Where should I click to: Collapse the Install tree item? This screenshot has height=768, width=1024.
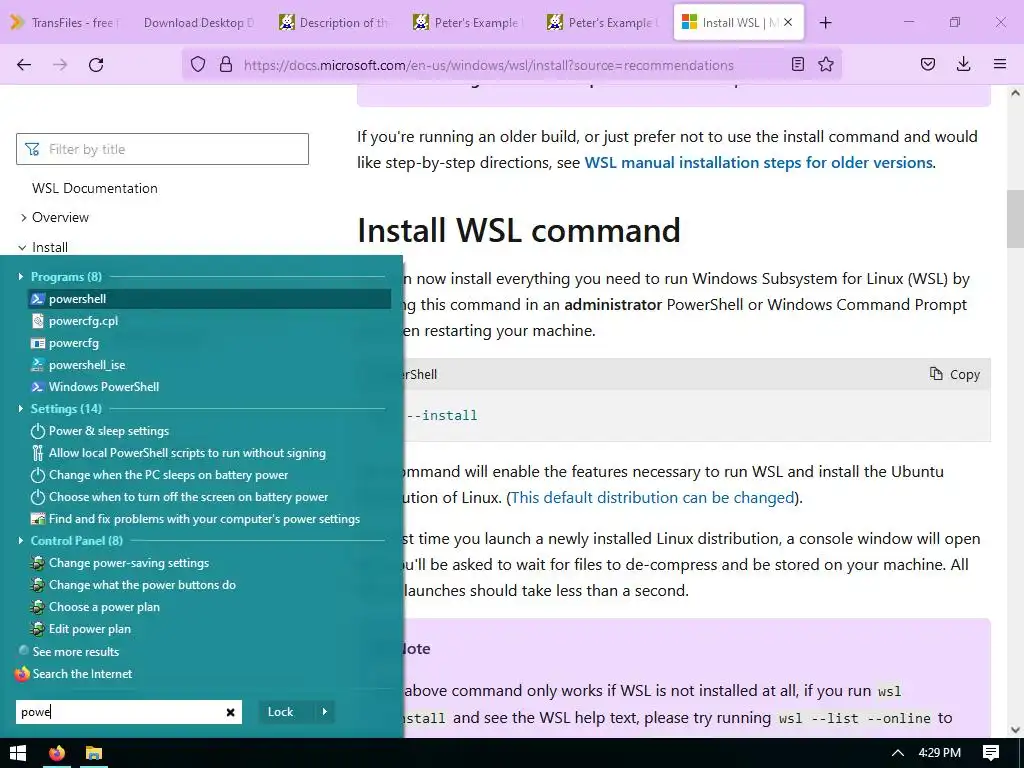[22, 248]
